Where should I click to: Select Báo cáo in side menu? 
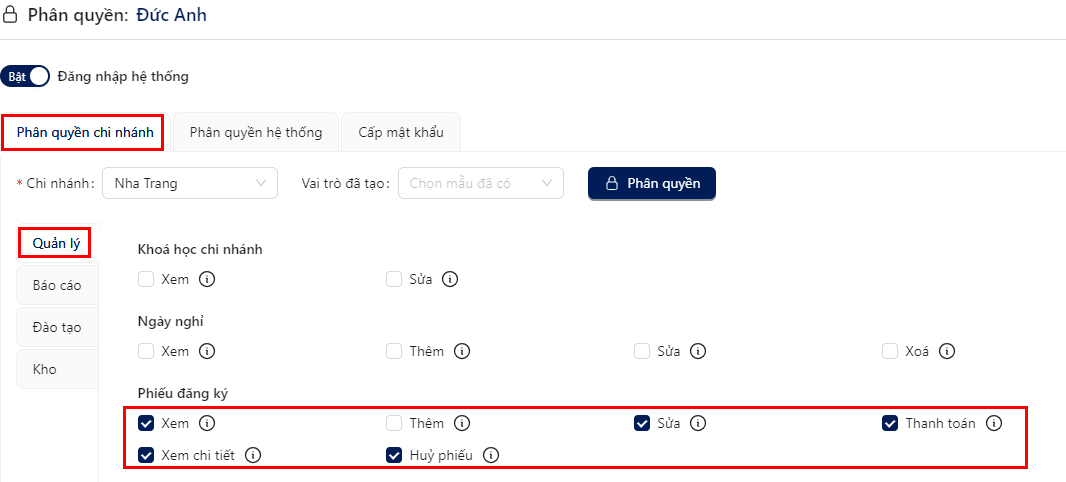(57, 286)
